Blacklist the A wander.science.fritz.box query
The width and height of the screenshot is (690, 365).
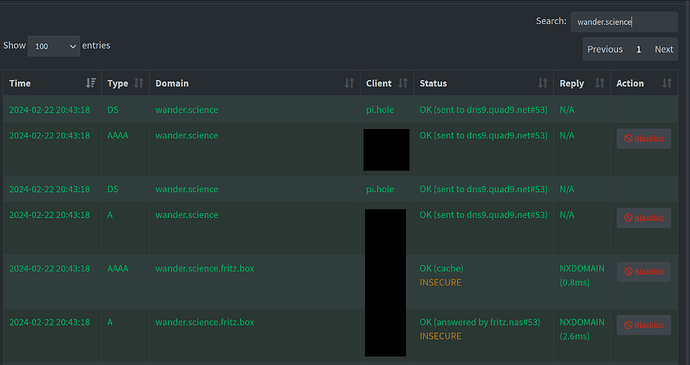(x=644, y=325)
